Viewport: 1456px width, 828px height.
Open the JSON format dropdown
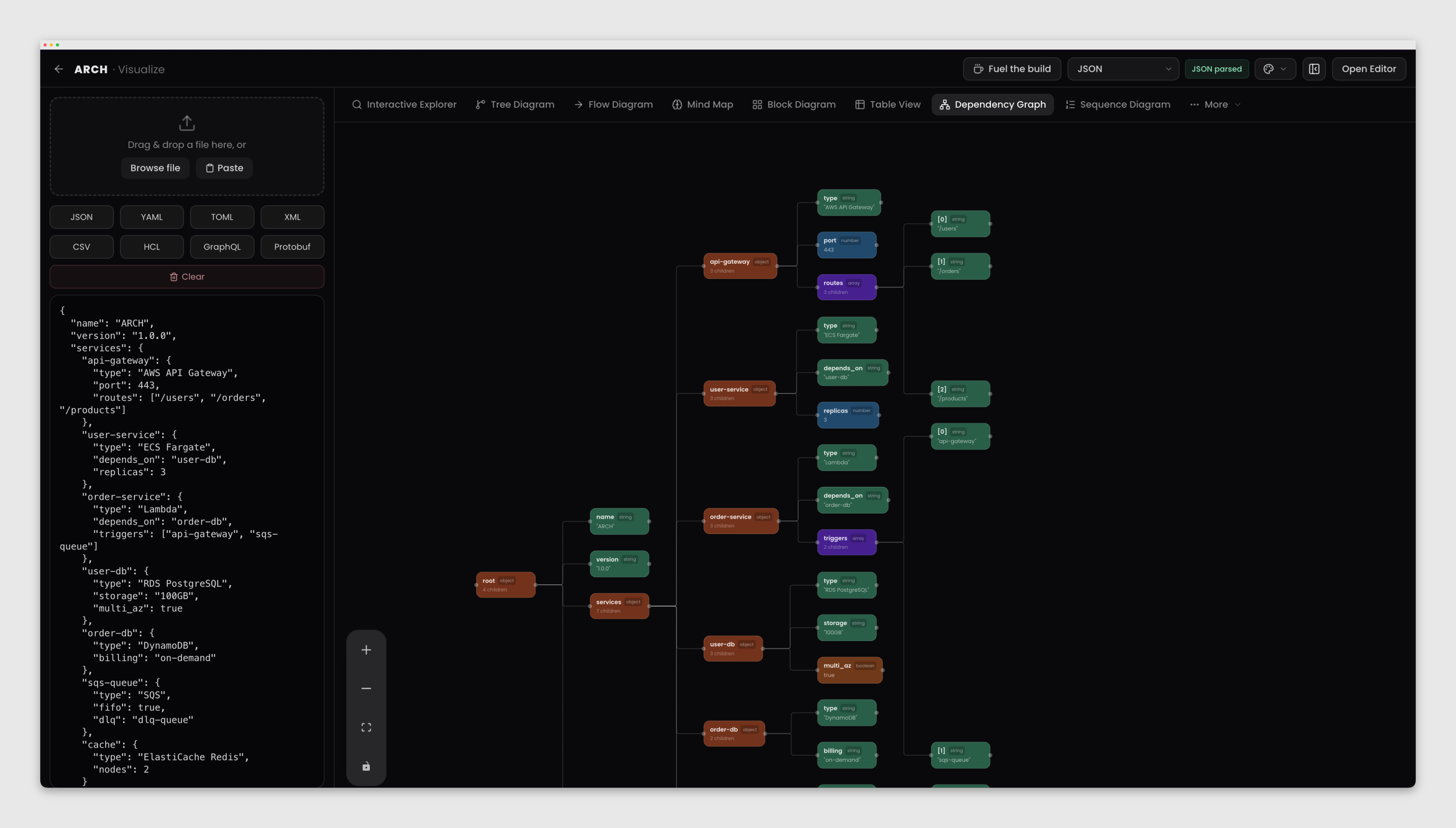1123,69
